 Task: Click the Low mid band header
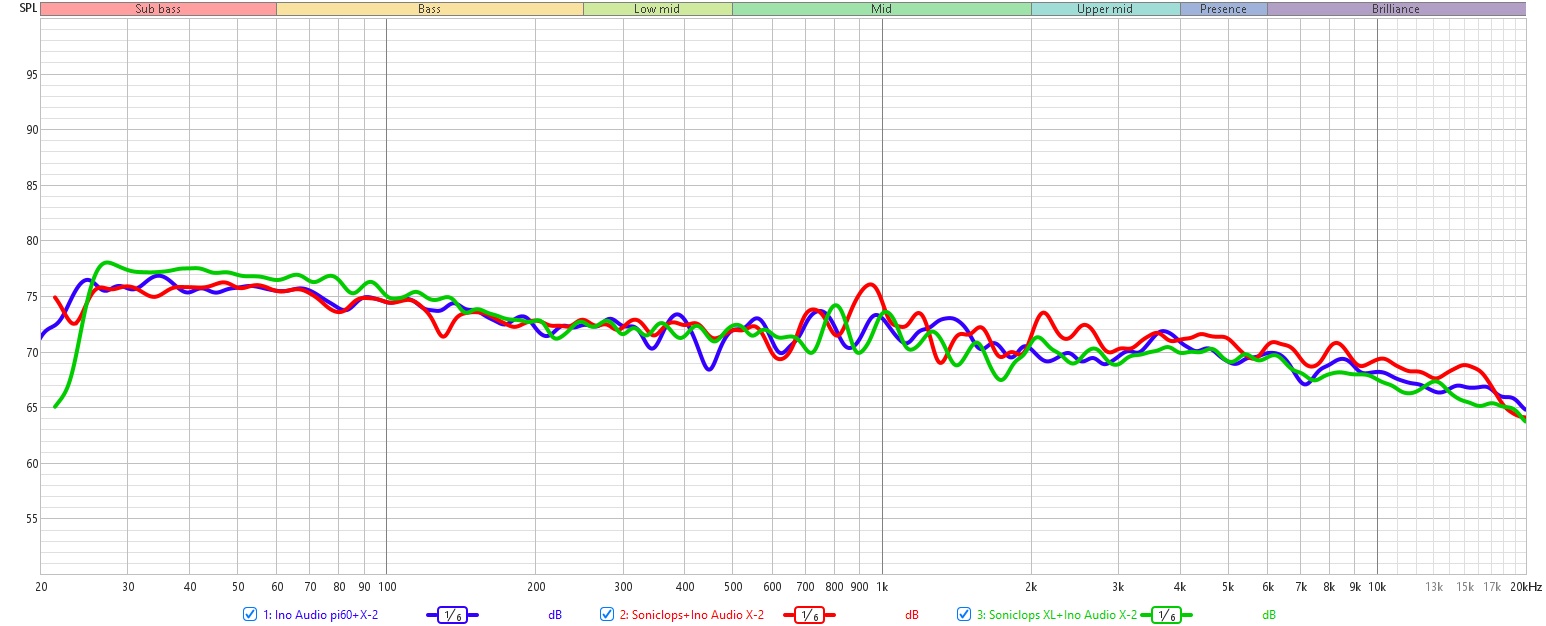click(x=657, y=9)
